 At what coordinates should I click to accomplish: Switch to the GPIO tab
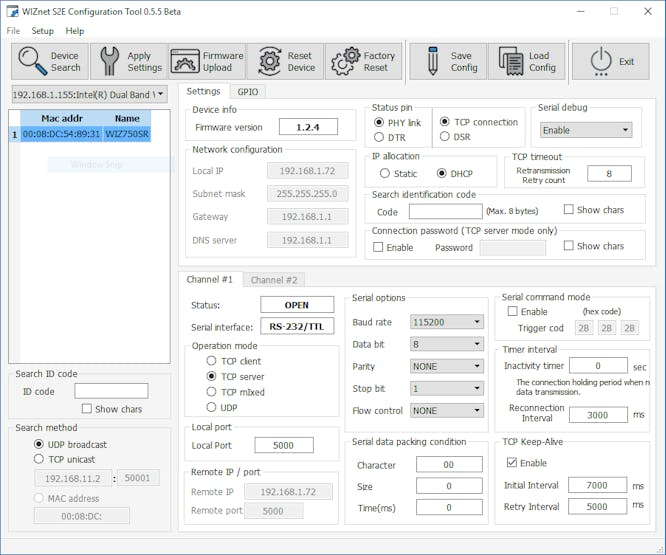pyautogui.click(x=248, y=91)
